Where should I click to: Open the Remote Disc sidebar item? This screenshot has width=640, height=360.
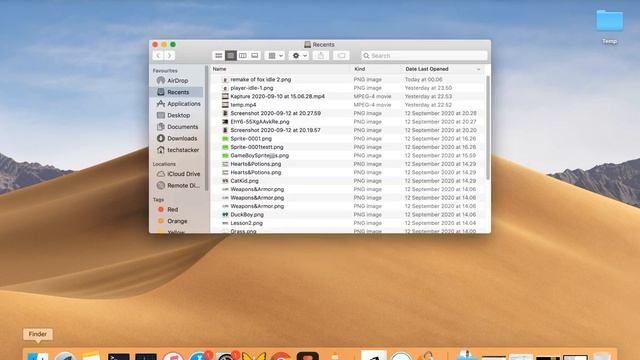coord(178,185)
